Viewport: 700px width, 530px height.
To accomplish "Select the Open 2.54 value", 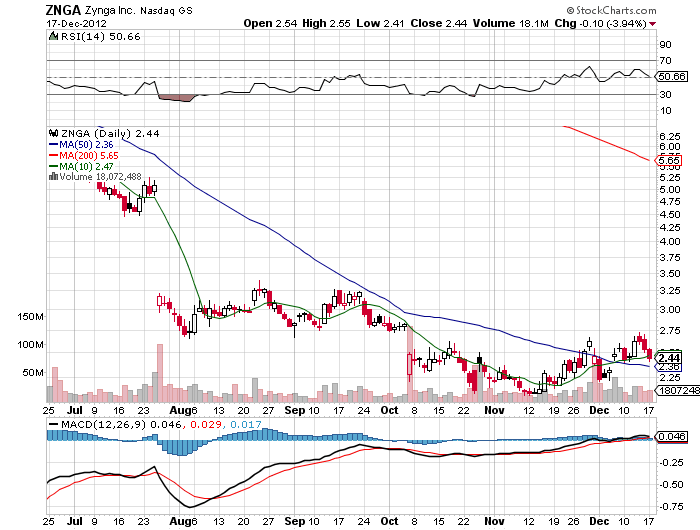I will point(270,23).
